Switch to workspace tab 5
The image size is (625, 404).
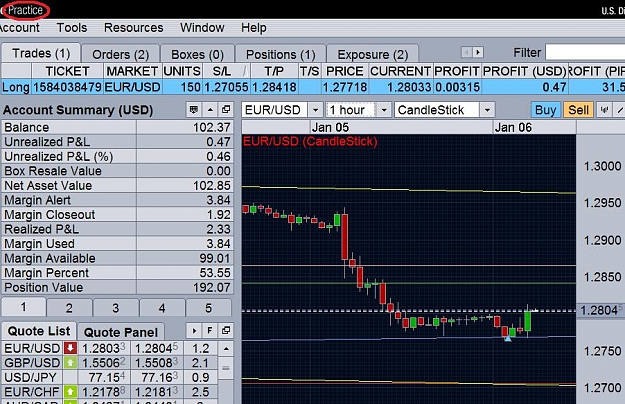208,308
